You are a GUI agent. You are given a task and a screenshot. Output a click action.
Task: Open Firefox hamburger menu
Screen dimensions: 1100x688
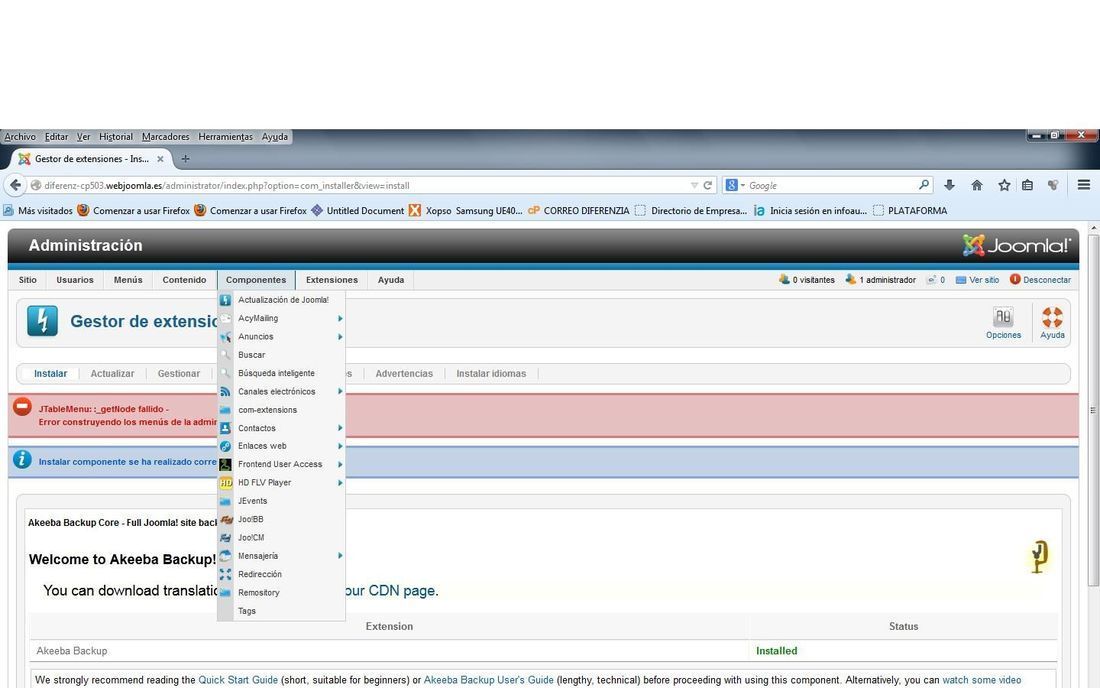1083,185
